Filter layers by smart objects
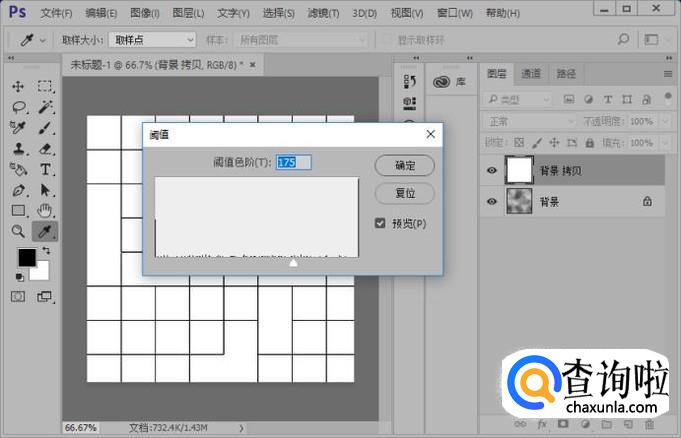Viewport: 681px width, 438px height. [x=646, y=100]
